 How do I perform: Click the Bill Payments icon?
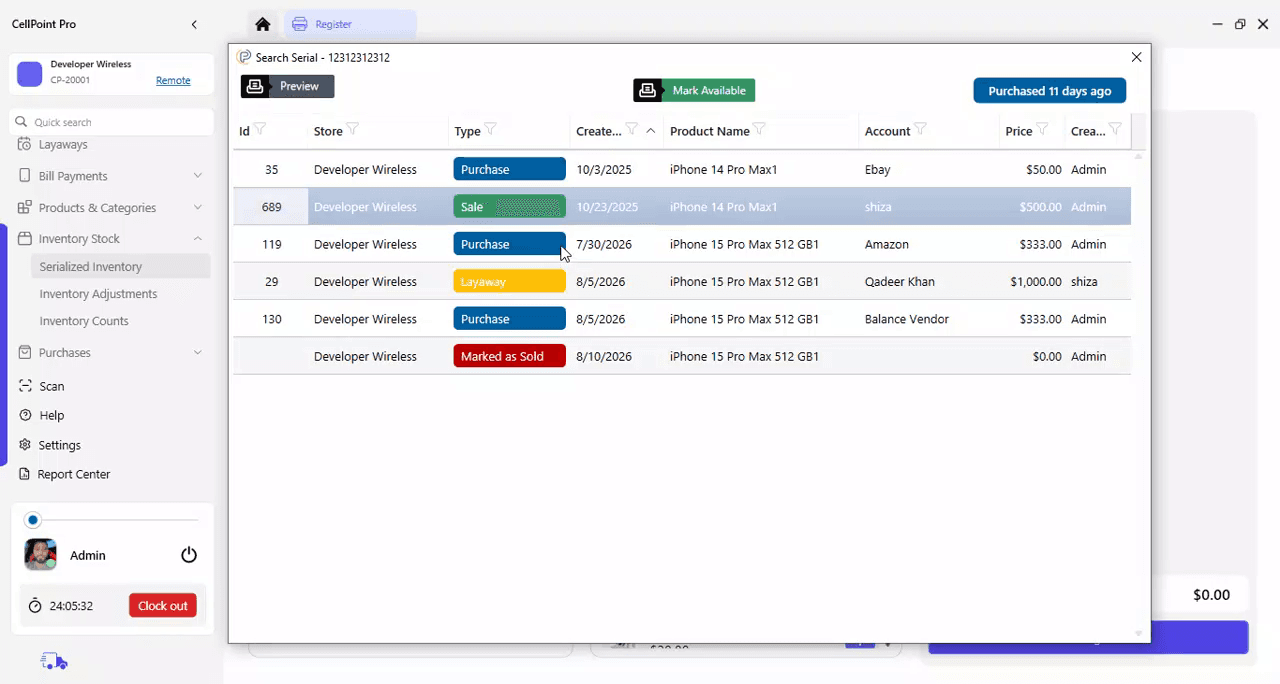[x=25, y=176]
